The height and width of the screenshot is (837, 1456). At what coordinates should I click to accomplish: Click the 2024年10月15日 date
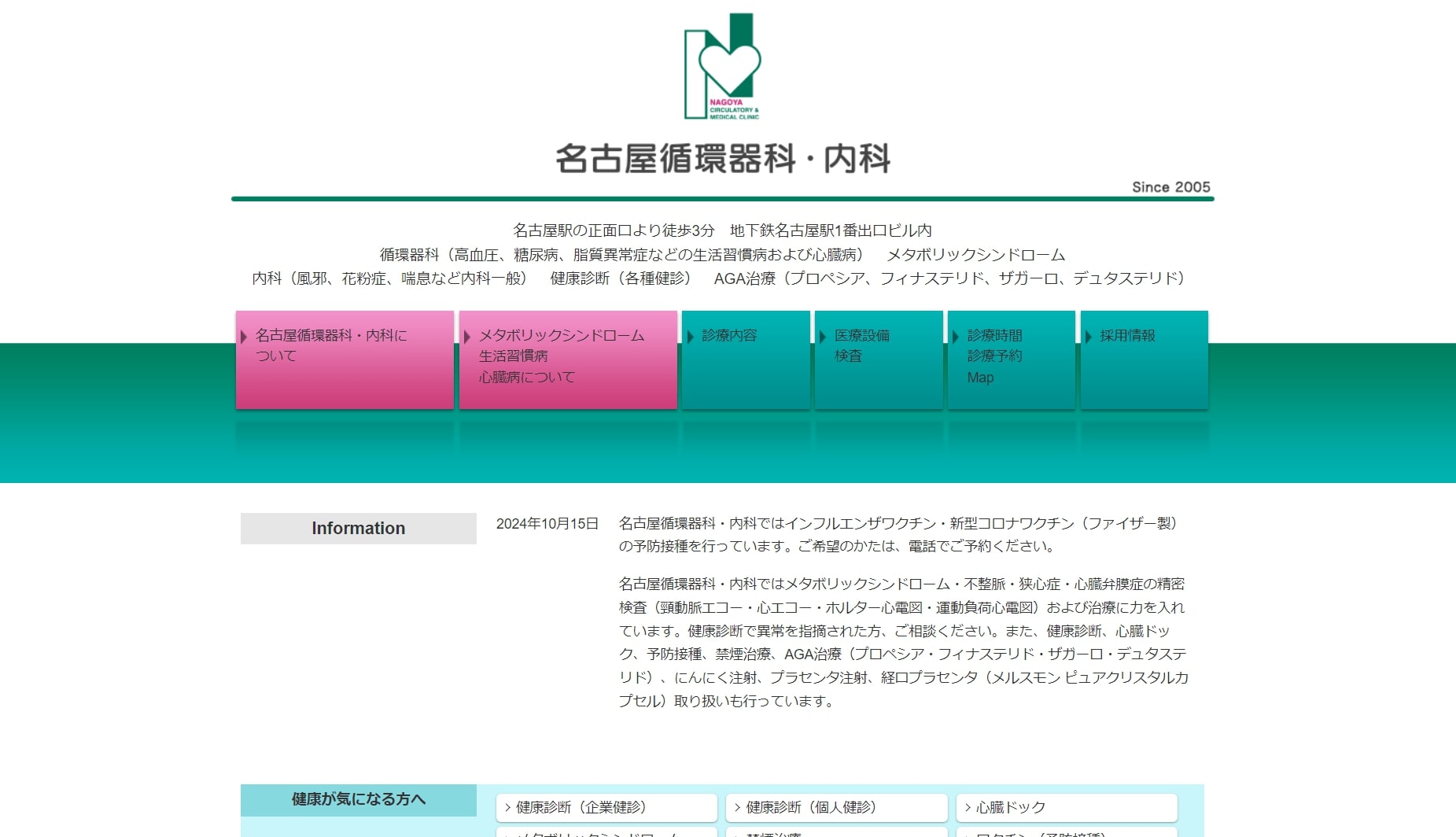pyautogui.click(x=547, y=524)
